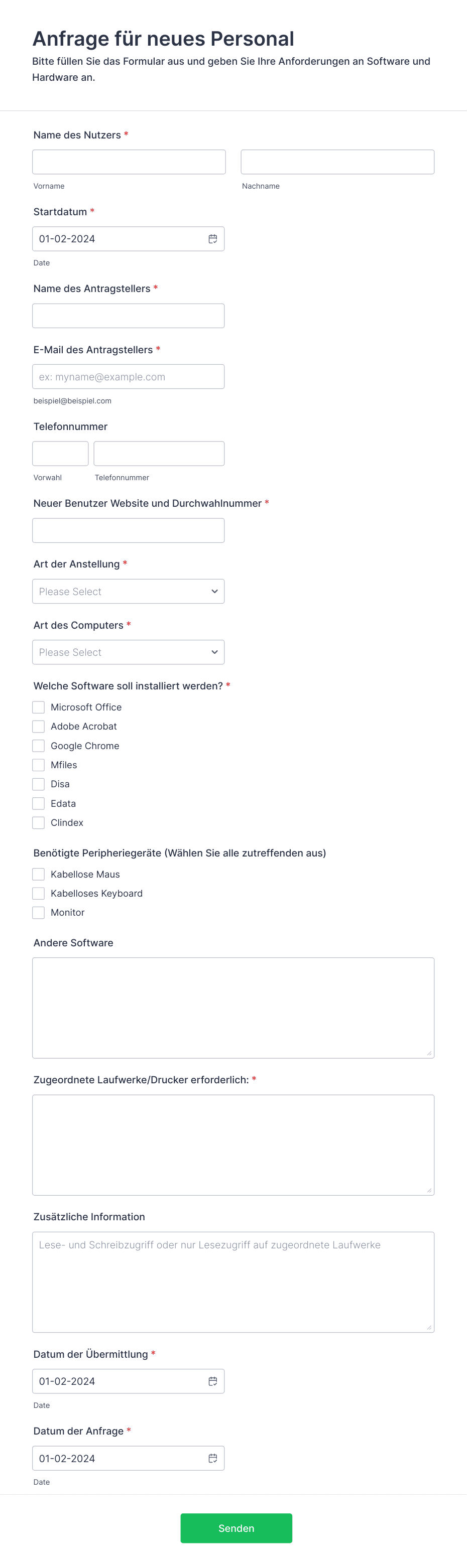The width and height of the screenshot is (467, 1568).
Task: Select the Monitor peripheral checkbox
Action: click(x=38, y=912)
